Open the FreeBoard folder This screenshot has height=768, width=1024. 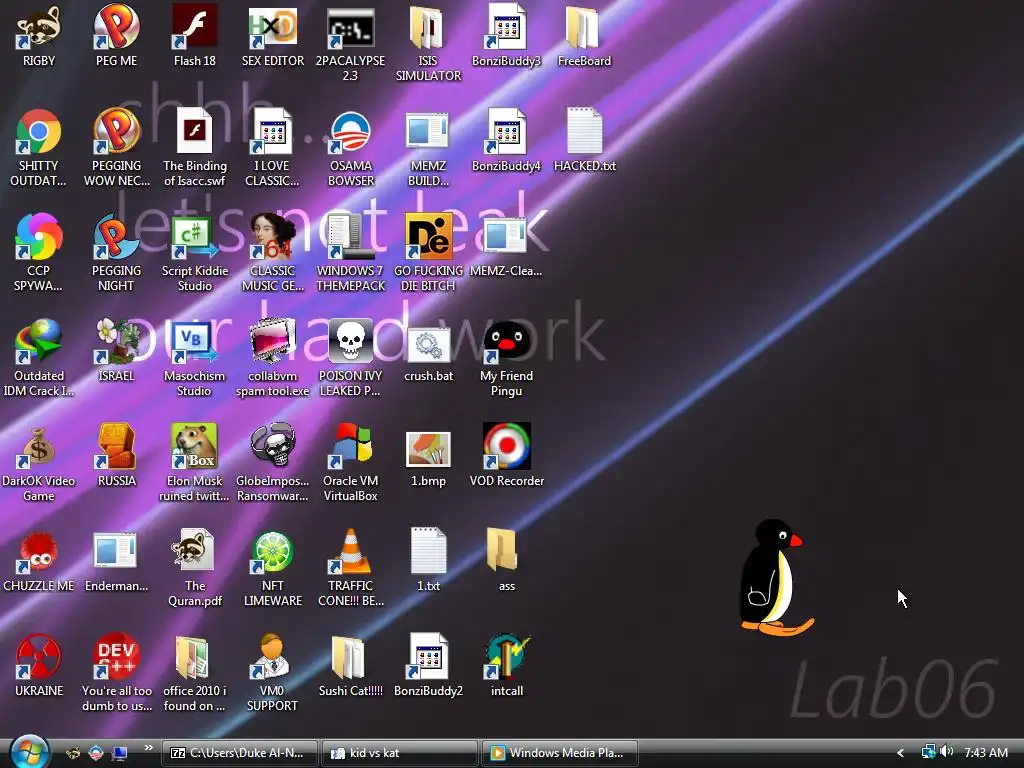[x=584, y=27]
